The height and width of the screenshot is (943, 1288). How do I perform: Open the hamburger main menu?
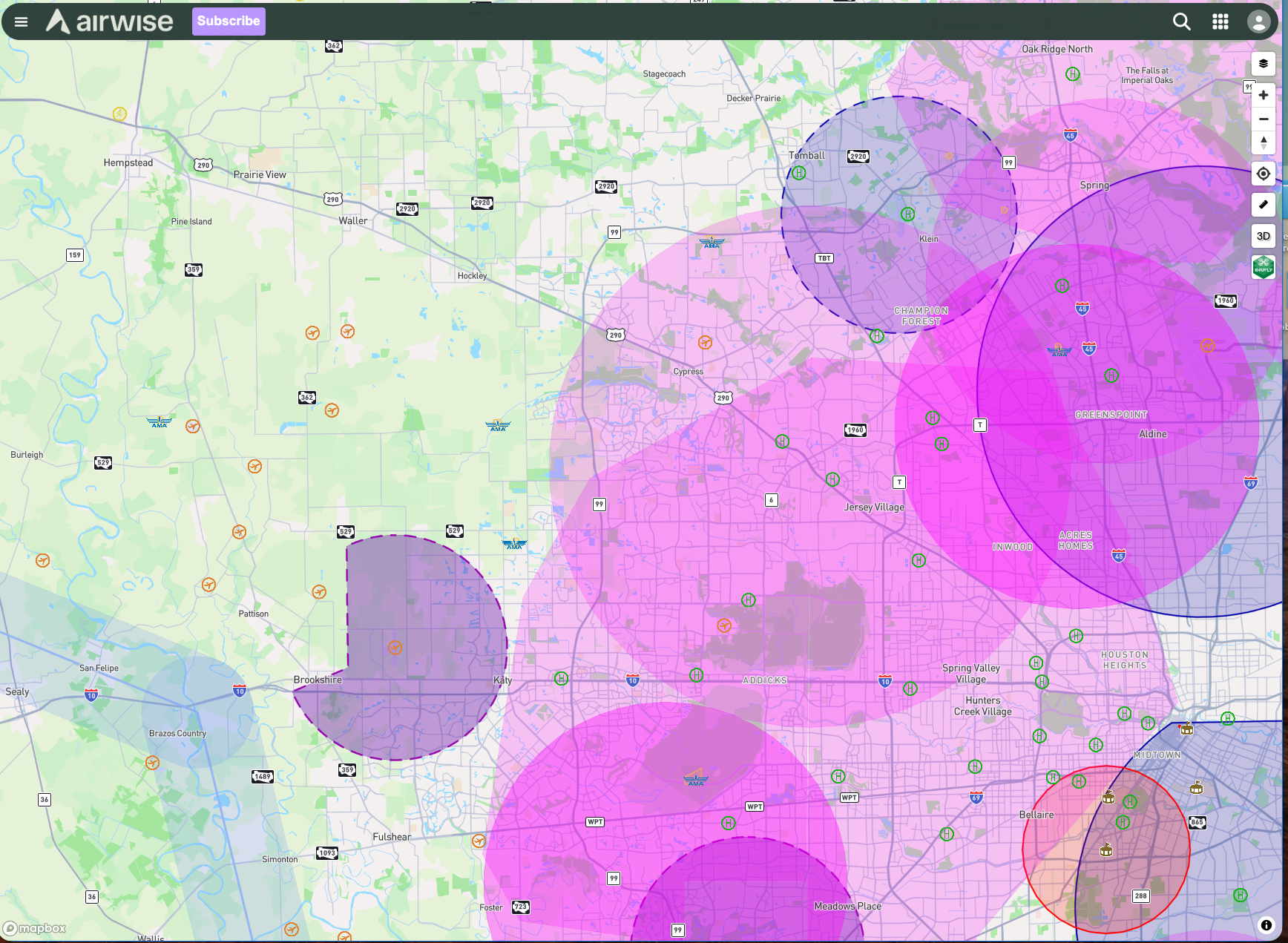click(x=21, y=22)
